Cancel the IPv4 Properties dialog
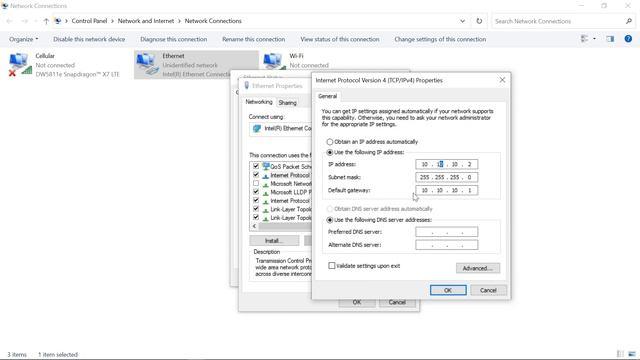640x360 pixels. tap(488, 290)
